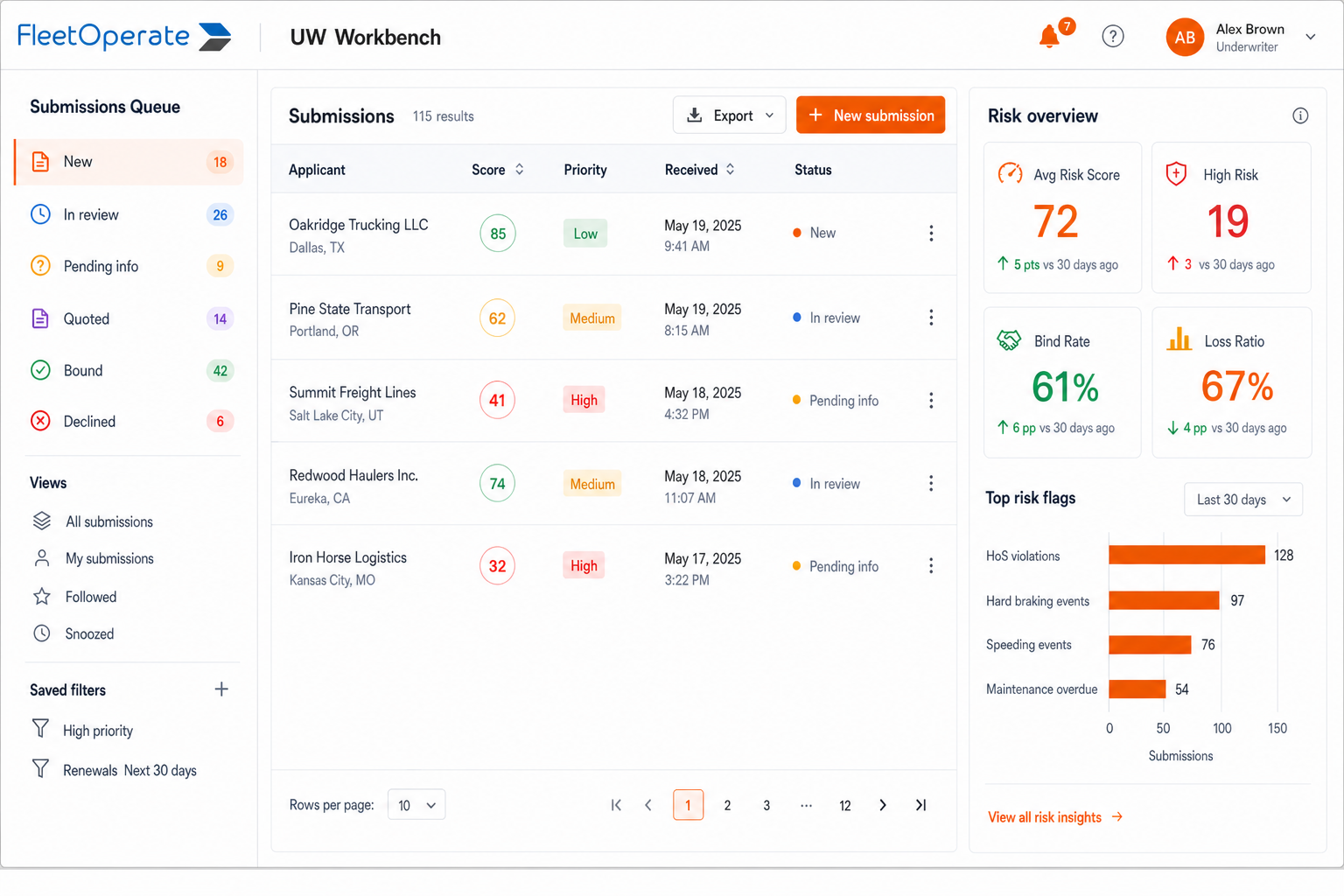
Task: Click the Risk overview info icon
Action: click(x=1300, y=115)
